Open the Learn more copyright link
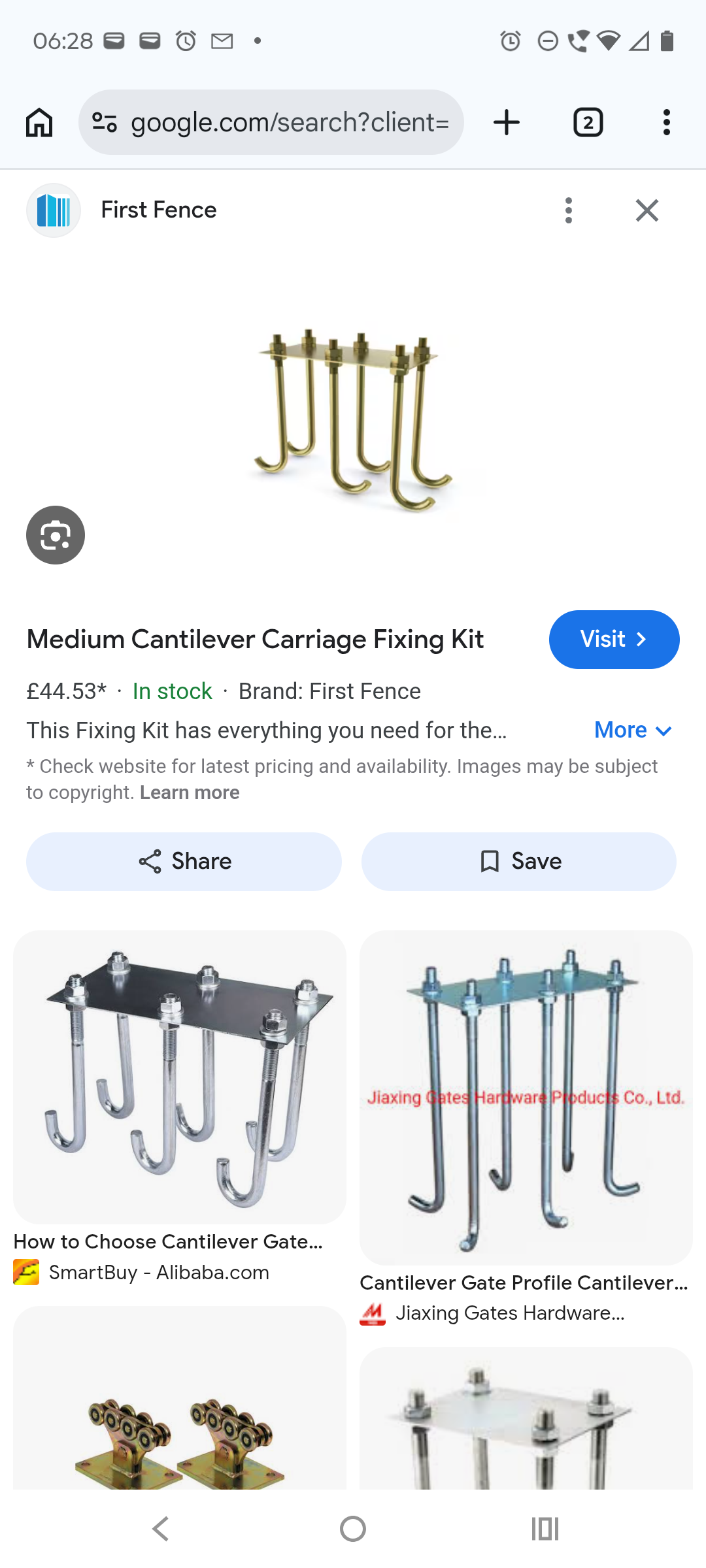 pos(190,792)
